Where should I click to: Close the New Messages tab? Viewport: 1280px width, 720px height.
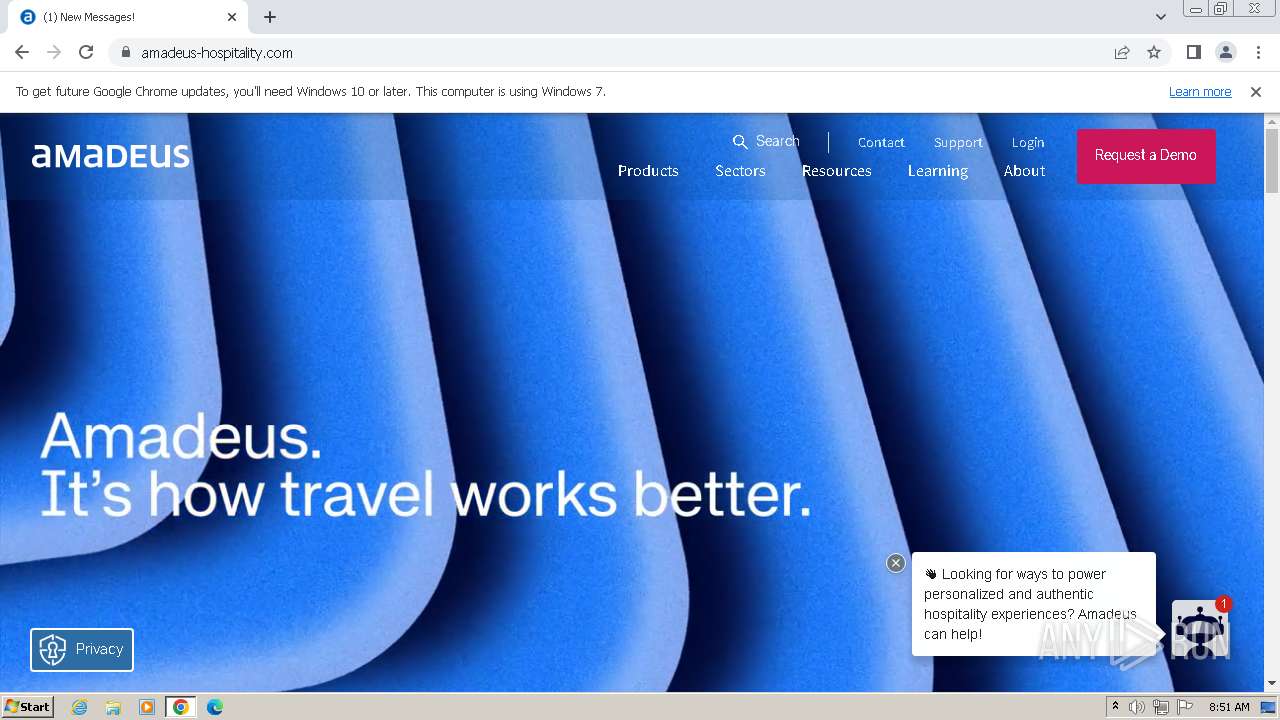[232, 17]
